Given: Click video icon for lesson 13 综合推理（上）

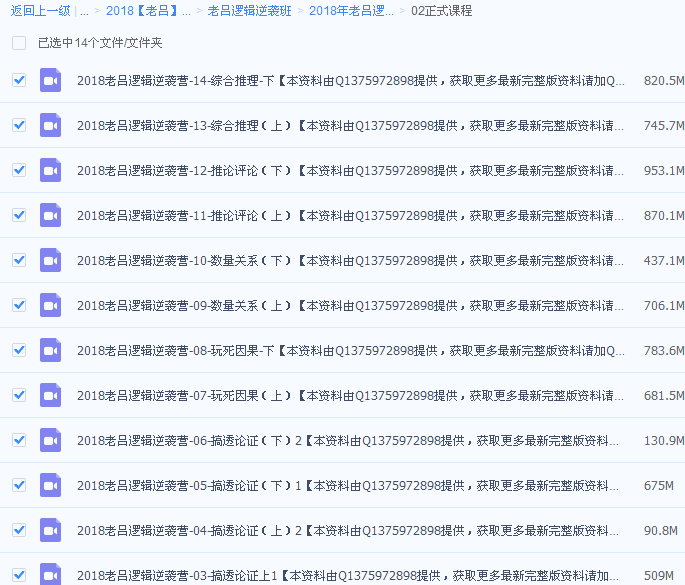Looking at the screenshot, I should (50, 125).
